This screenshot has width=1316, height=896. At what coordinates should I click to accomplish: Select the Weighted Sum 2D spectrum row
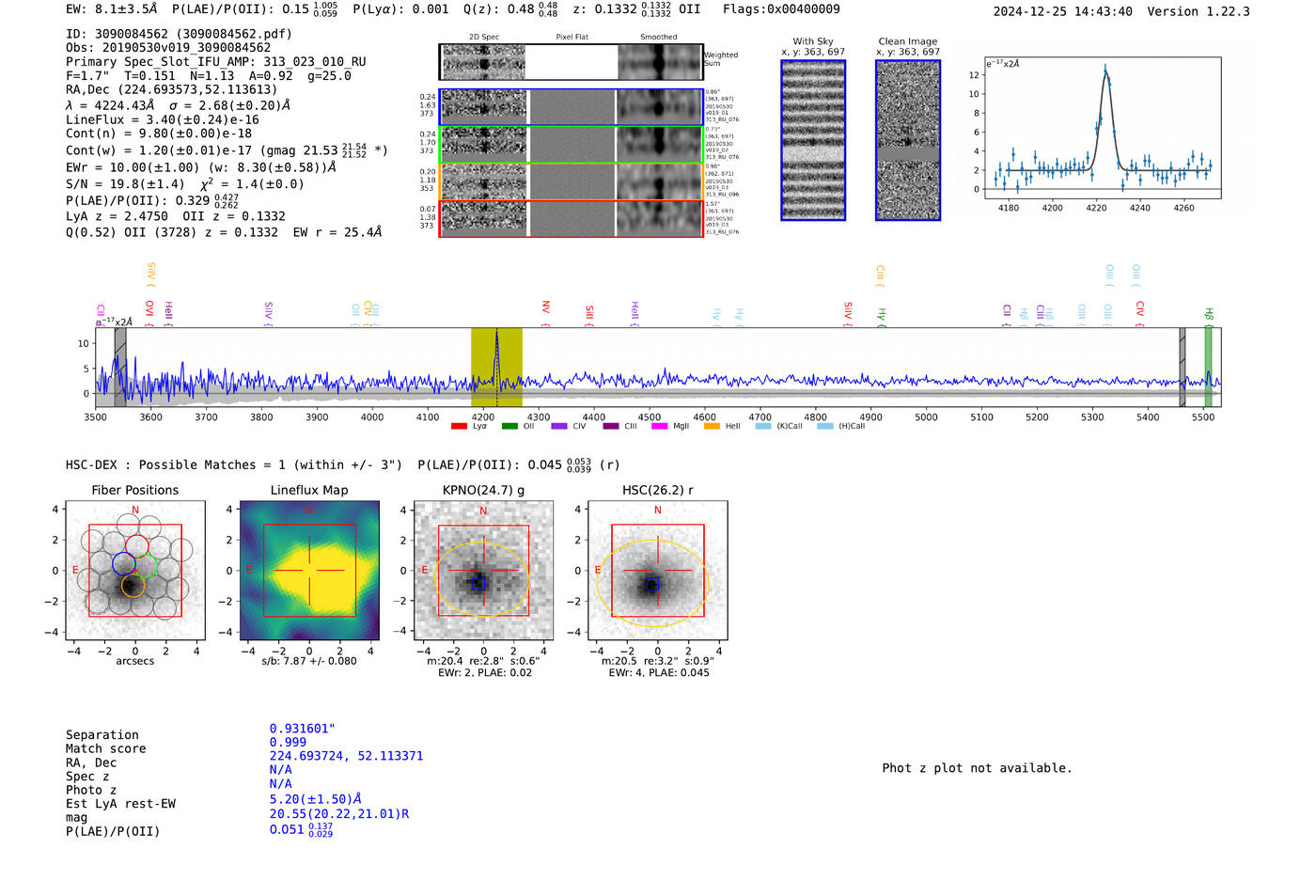(x=571, y=62)
